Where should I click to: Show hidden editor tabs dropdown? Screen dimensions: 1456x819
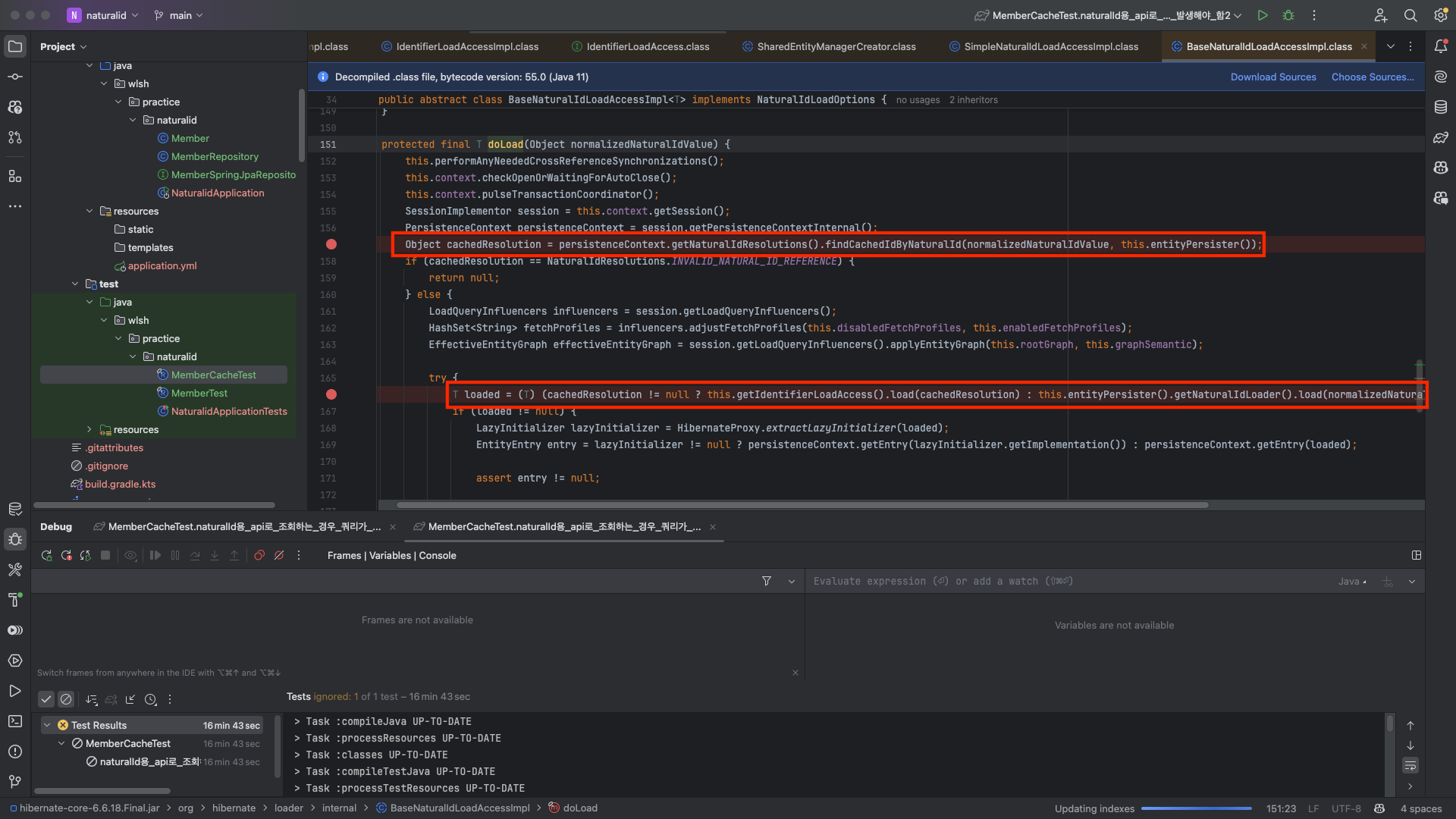(x=1391, y=46)
